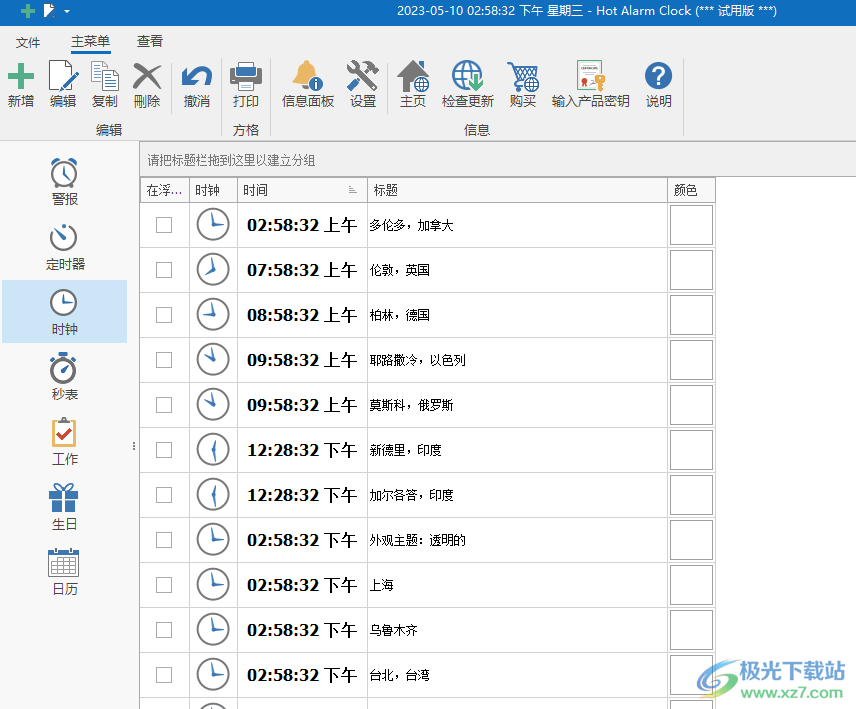Select title 台北，台湾

coord(400,675)
